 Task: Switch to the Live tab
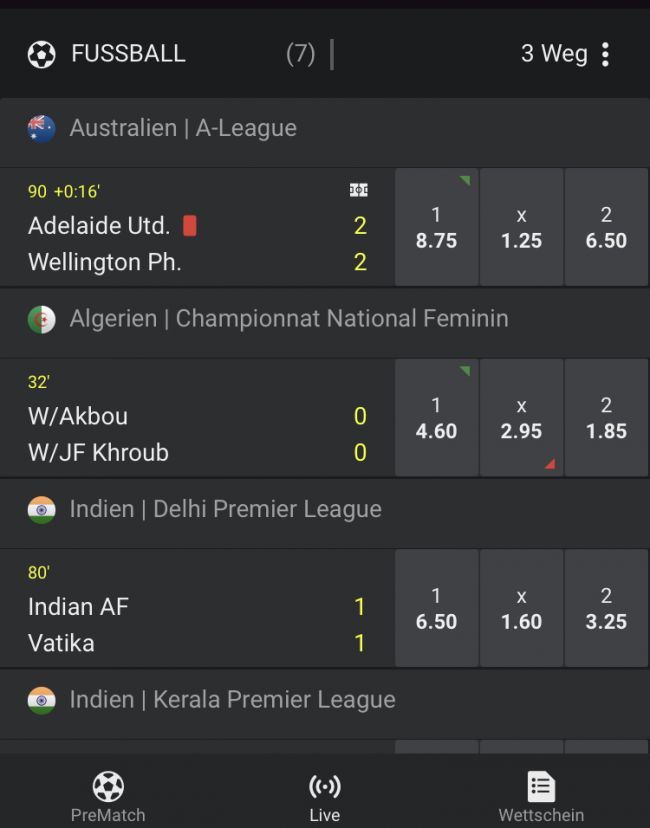pos(324,796)
